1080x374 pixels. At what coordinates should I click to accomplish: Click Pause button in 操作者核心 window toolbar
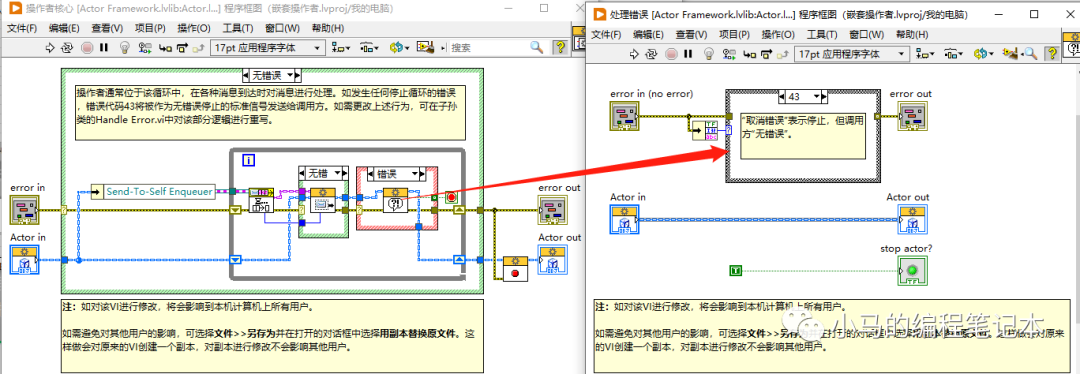[x=104, y=48]
